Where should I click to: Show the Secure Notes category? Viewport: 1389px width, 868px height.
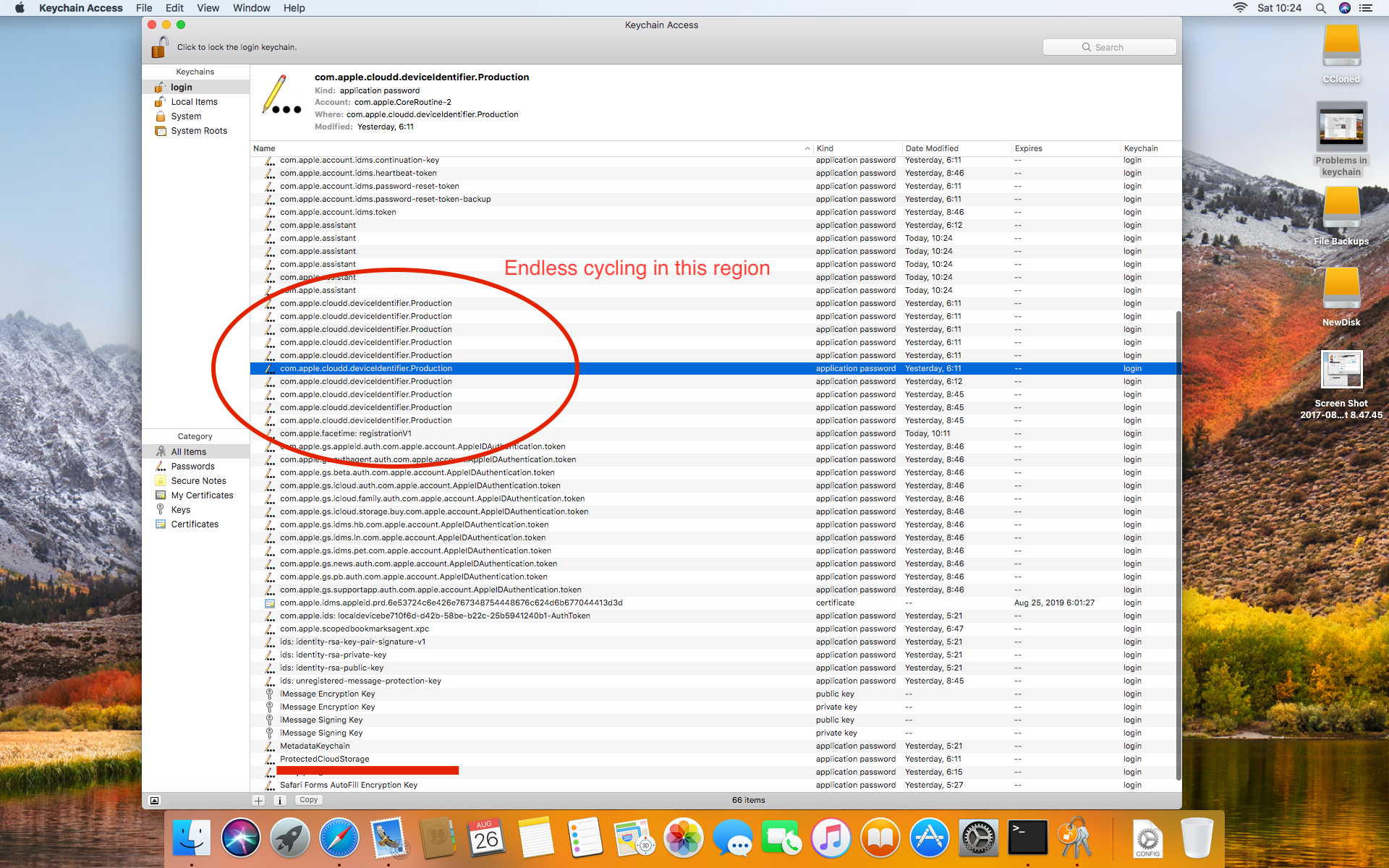point(195,481)
